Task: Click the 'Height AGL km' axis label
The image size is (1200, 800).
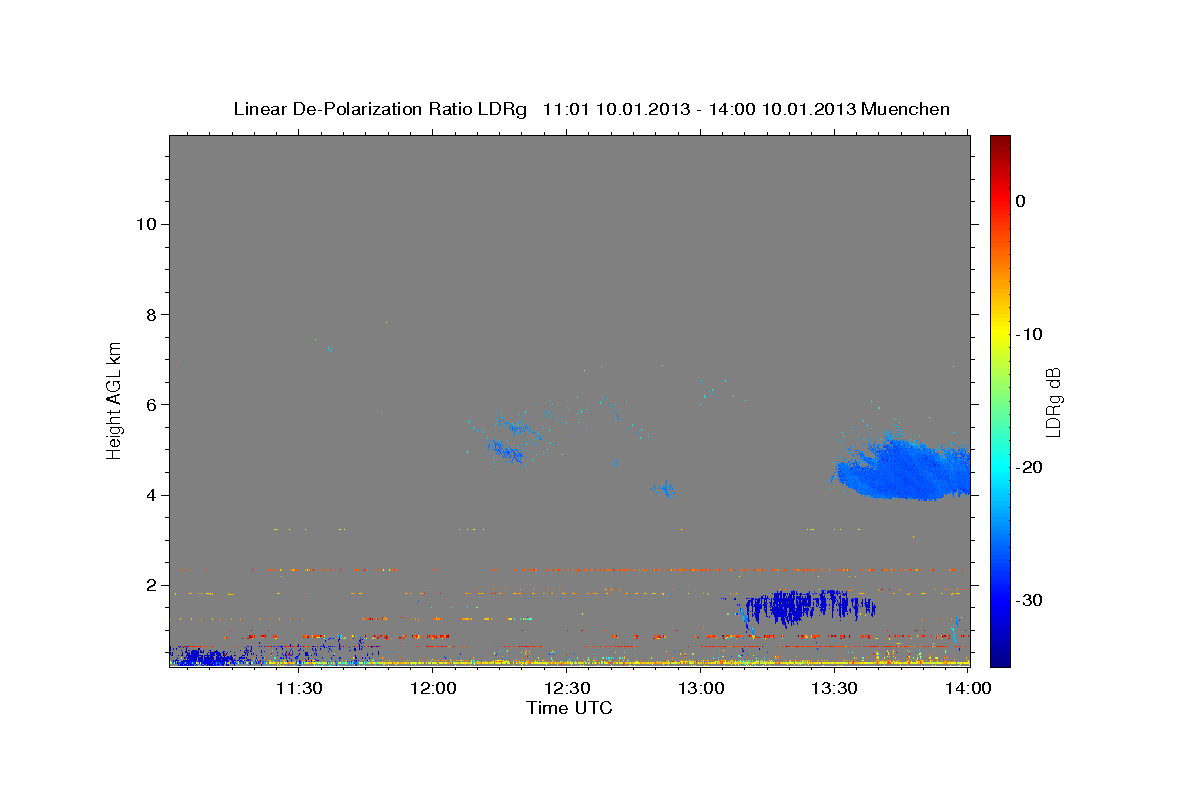Action: click(115, 399)
